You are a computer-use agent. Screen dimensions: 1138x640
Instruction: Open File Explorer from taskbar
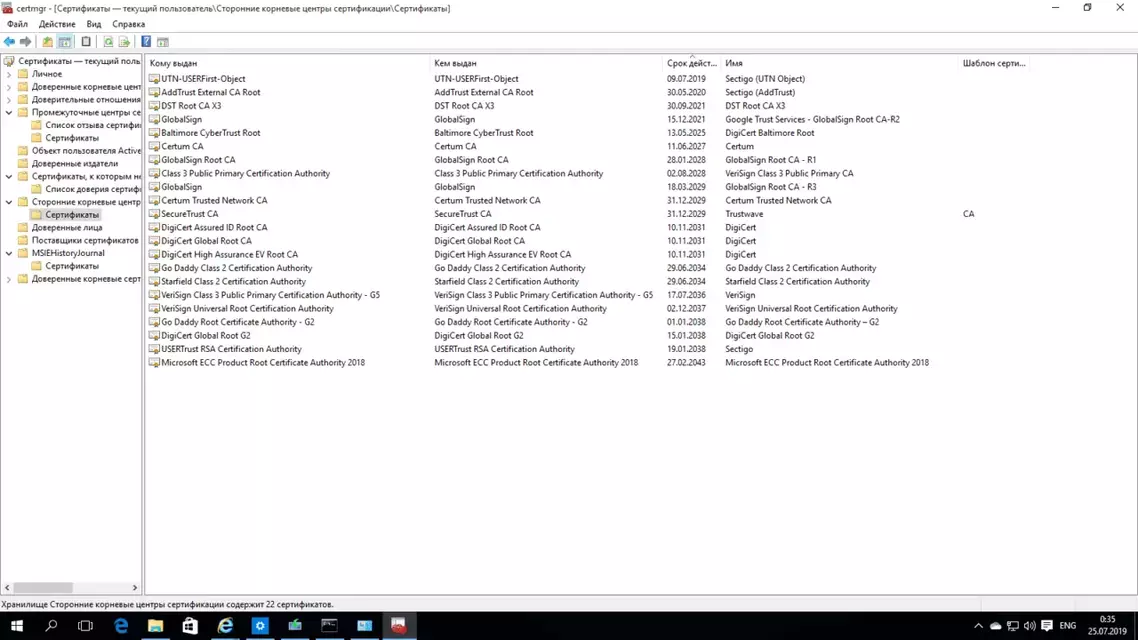click(155, 625)
